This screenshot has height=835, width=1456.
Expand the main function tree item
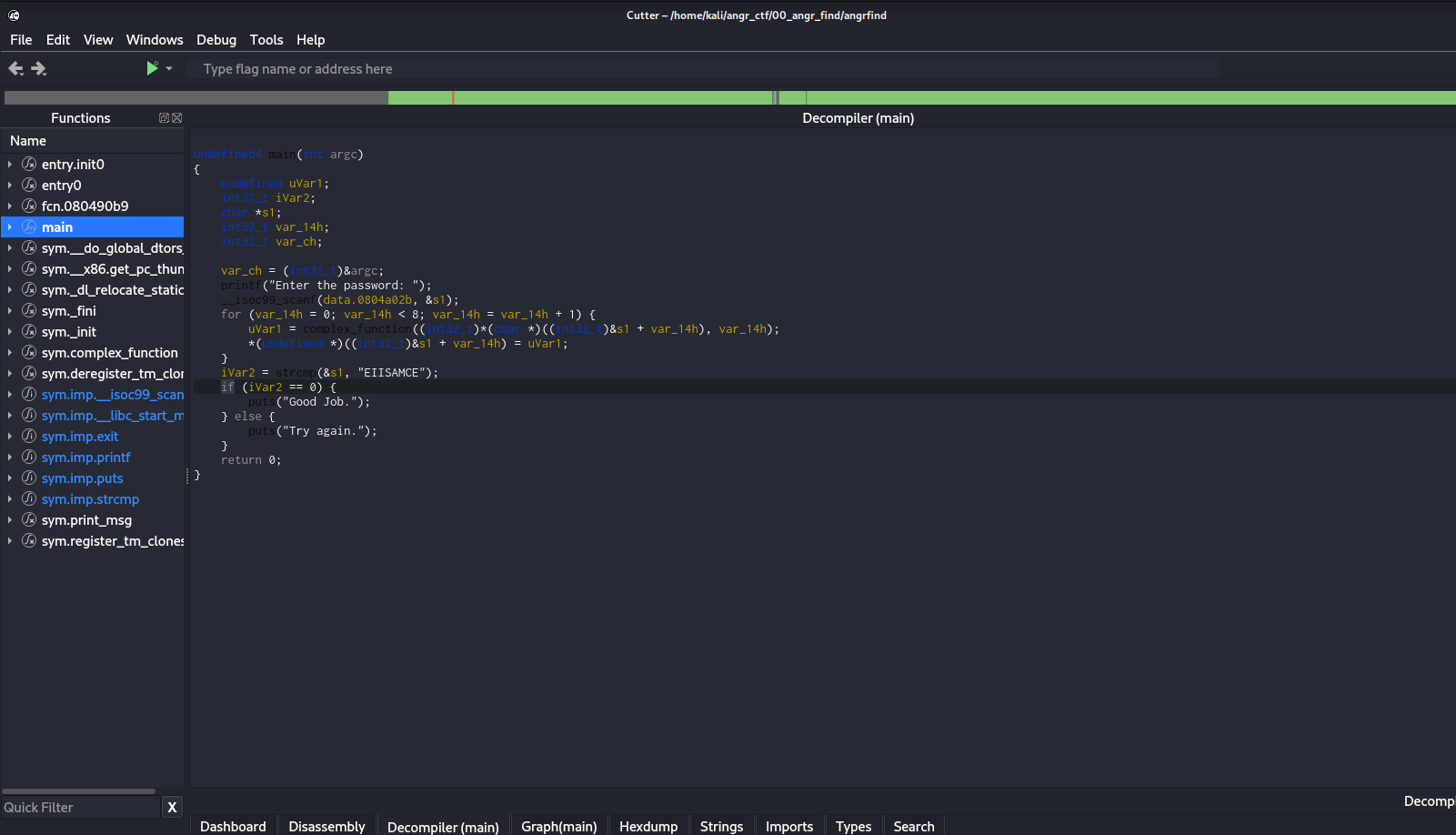pyautogui.click(x=10, y=227)
